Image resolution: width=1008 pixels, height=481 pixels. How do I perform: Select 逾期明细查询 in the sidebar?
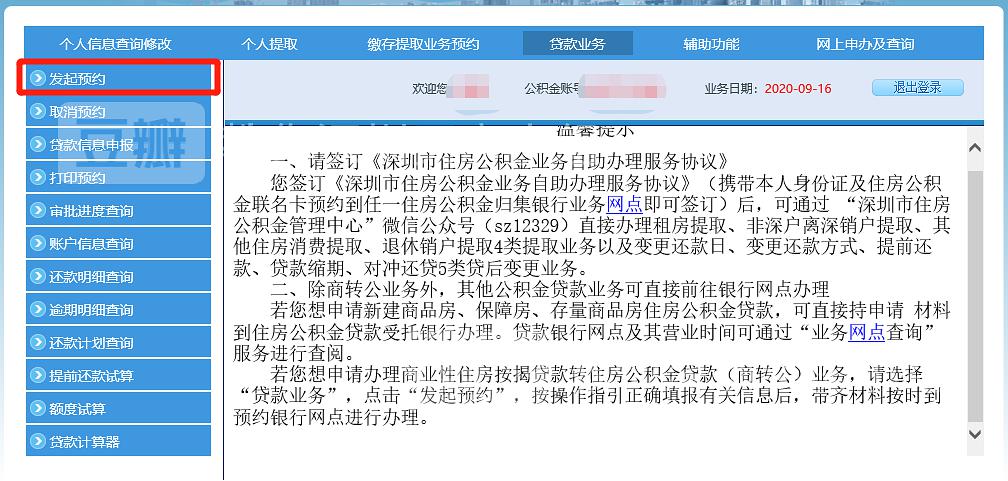click(91, 310)
